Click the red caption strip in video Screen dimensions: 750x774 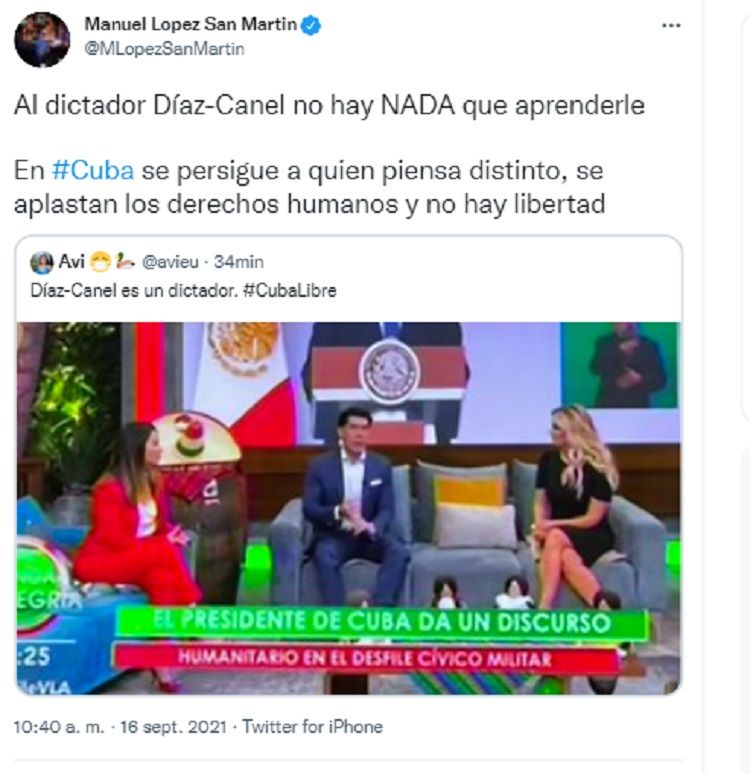tap(365, 658)
